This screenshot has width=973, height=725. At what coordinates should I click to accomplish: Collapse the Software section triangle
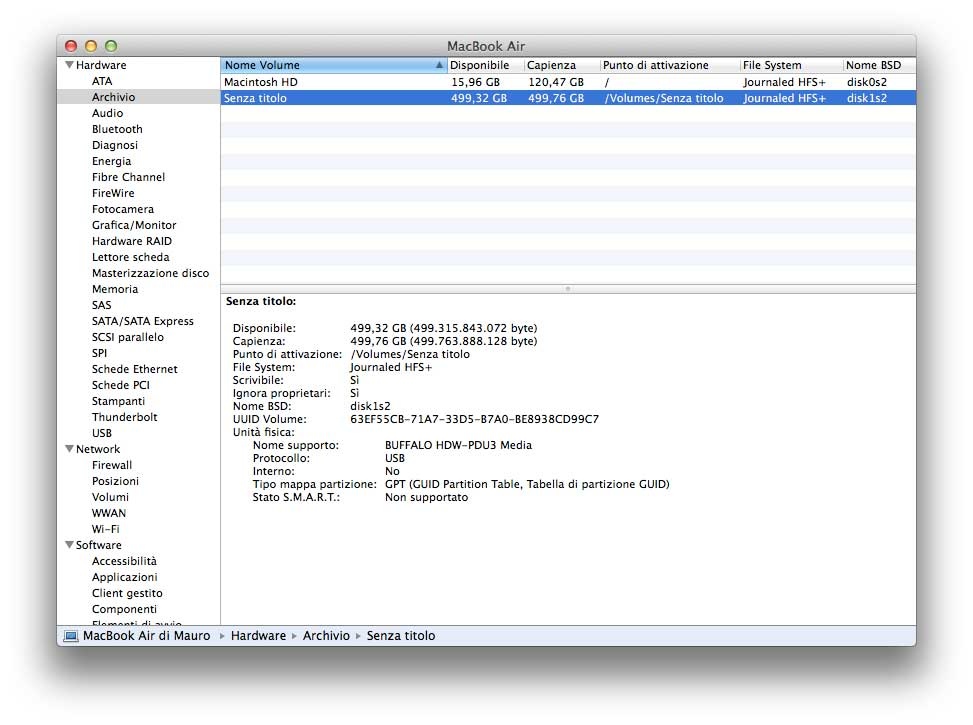[69, 545]
